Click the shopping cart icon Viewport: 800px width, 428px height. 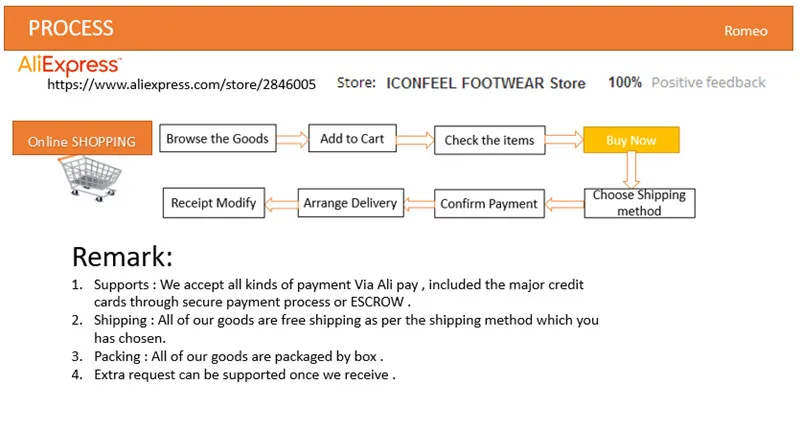(90, 178)
